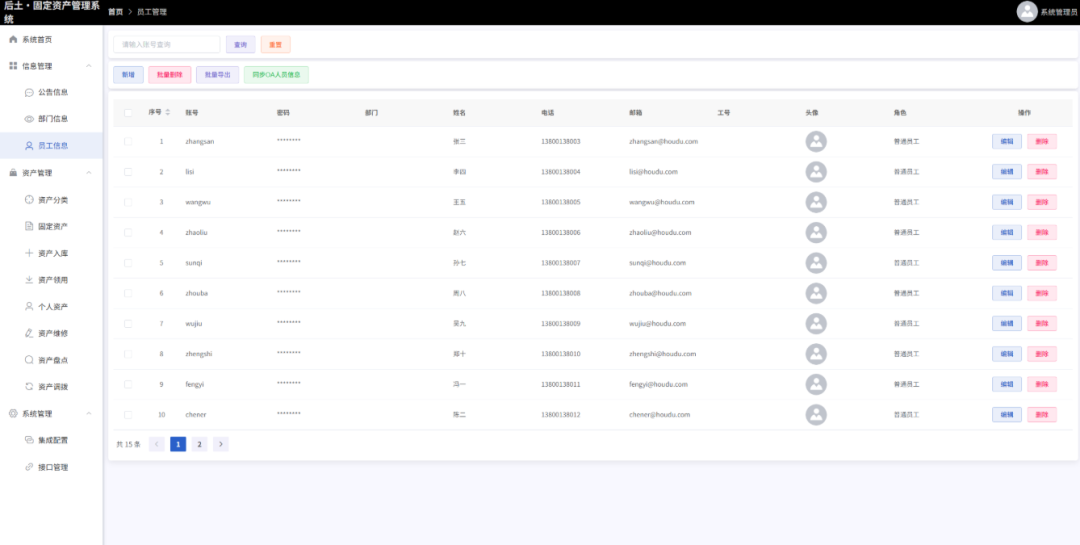Check the wujiu row checkbox

(x=128, y=323)
